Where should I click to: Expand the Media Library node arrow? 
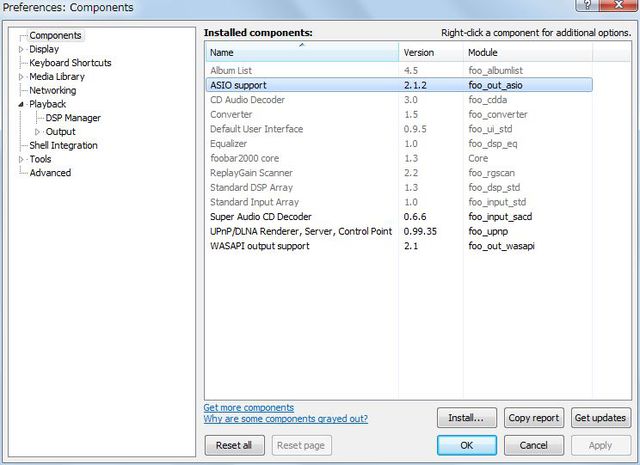21,77
